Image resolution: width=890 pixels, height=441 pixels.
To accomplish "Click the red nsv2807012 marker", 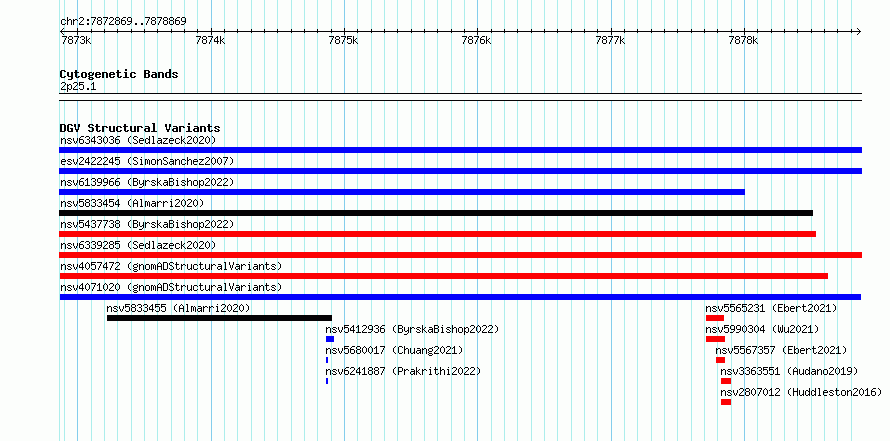I will [726, 402].
